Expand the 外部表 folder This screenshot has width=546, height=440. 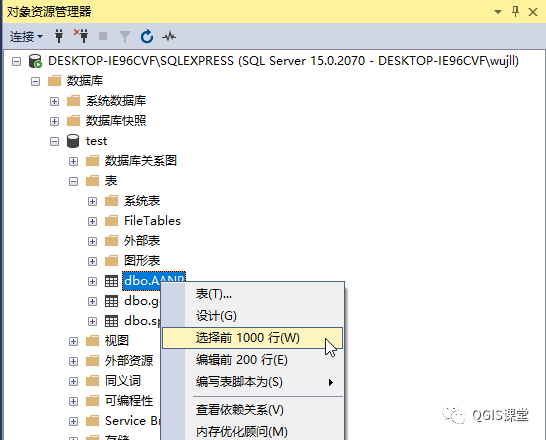(x=92, y=242)
